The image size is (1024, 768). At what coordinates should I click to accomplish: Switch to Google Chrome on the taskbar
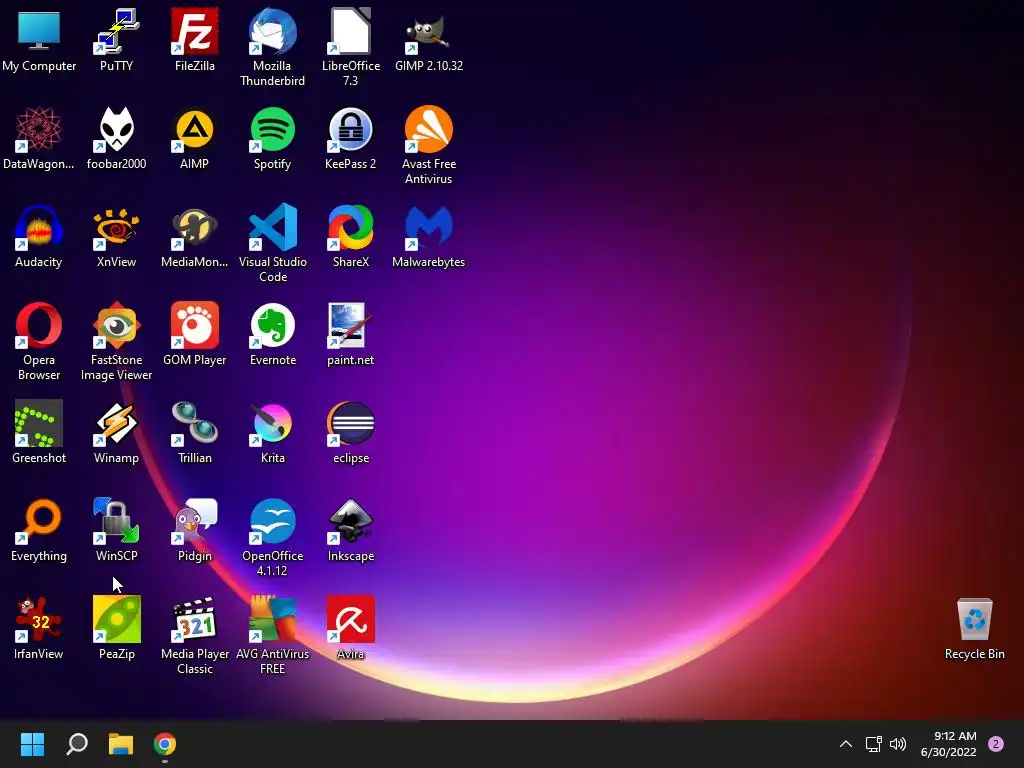165,744
